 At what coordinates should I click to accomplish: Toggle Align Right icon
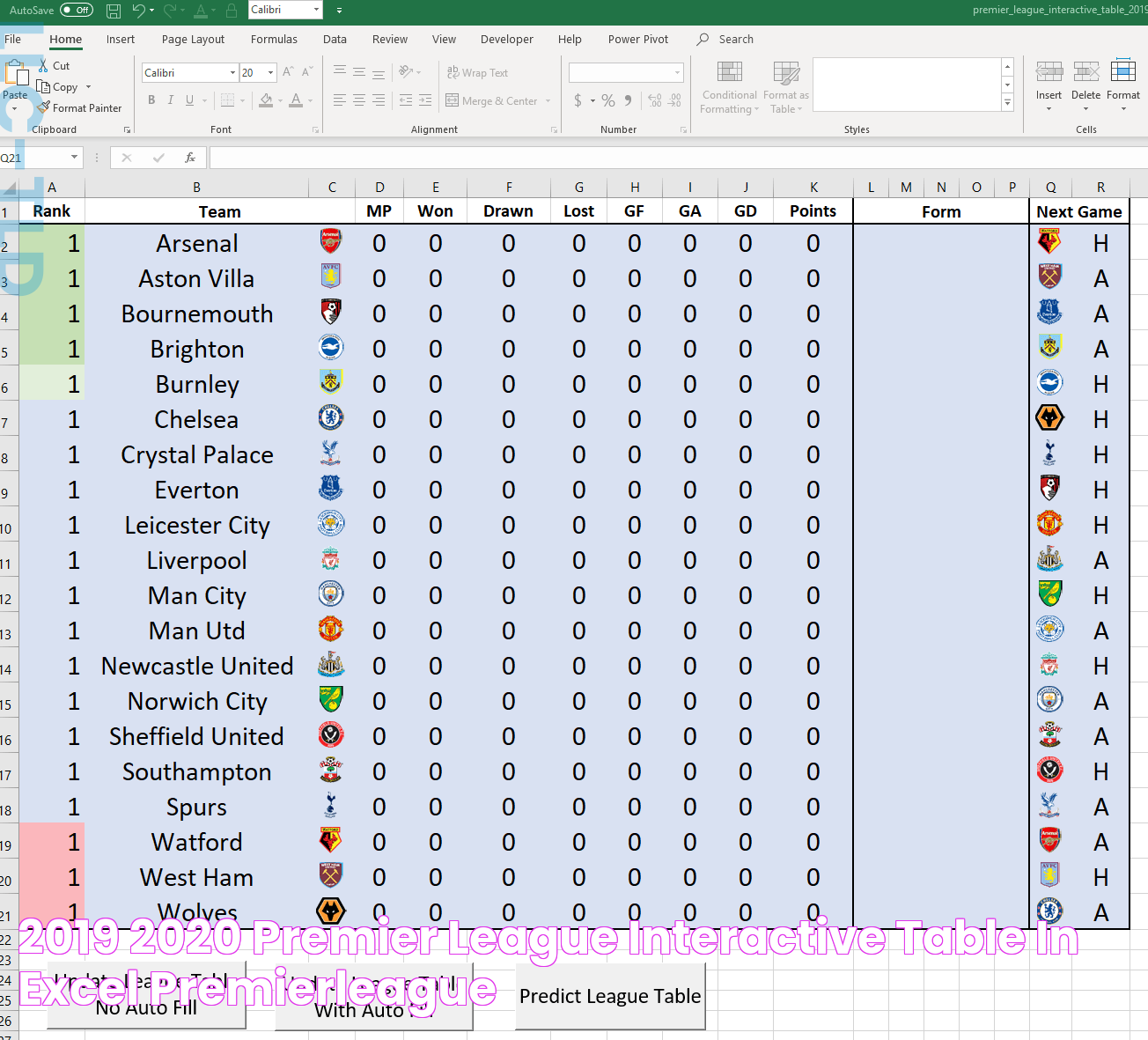coord(379,100)
